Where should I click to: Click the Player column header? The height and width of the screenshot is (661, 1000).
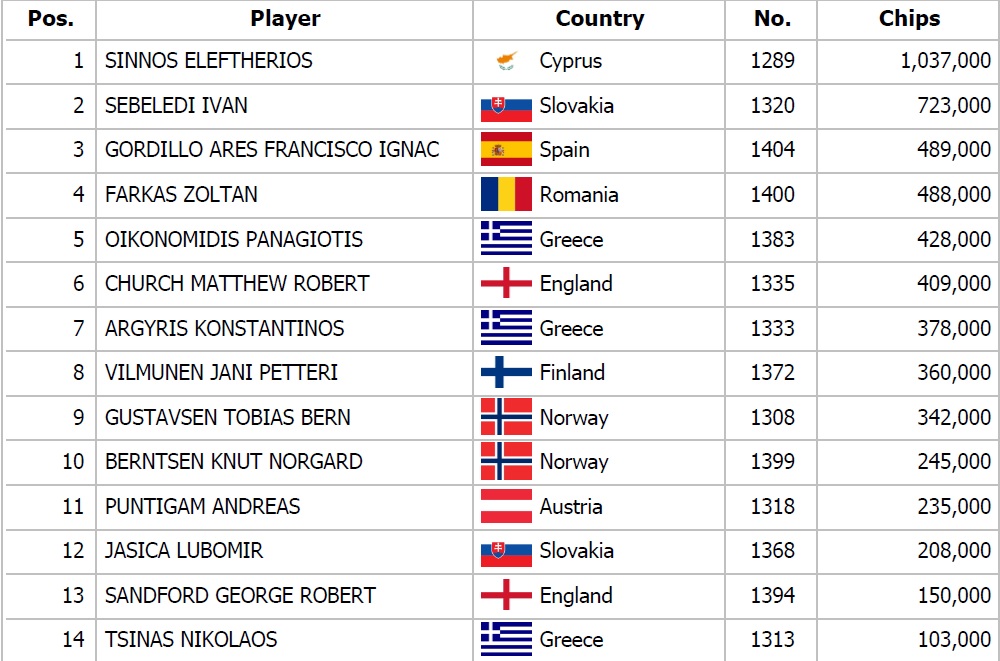click(285, 19)
